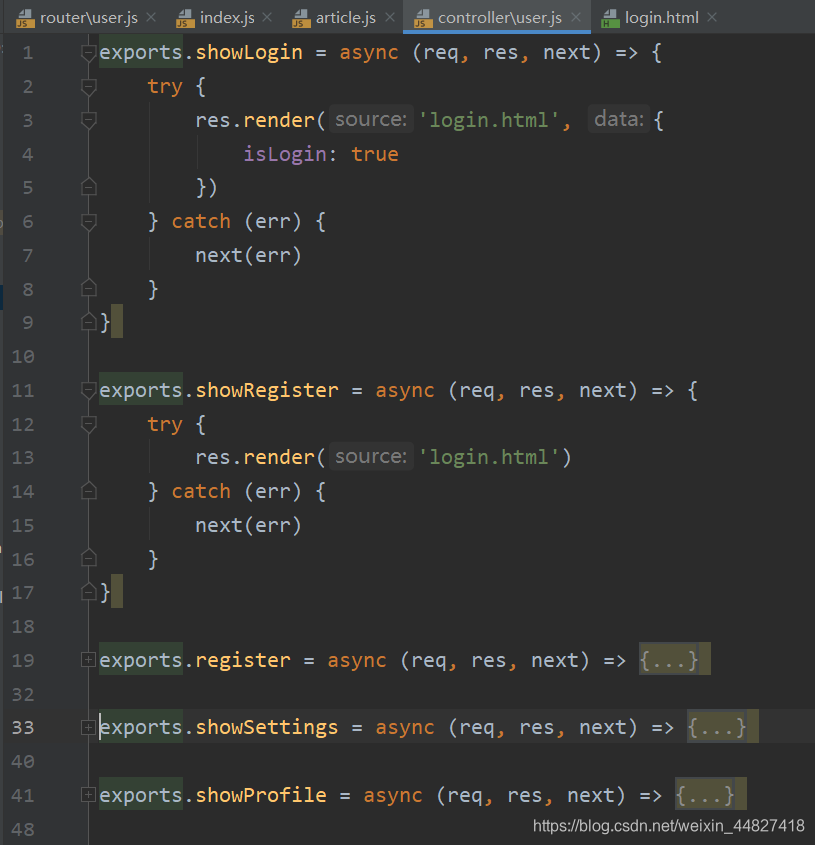Collapse the res.render call at line 3

(88, 120)
